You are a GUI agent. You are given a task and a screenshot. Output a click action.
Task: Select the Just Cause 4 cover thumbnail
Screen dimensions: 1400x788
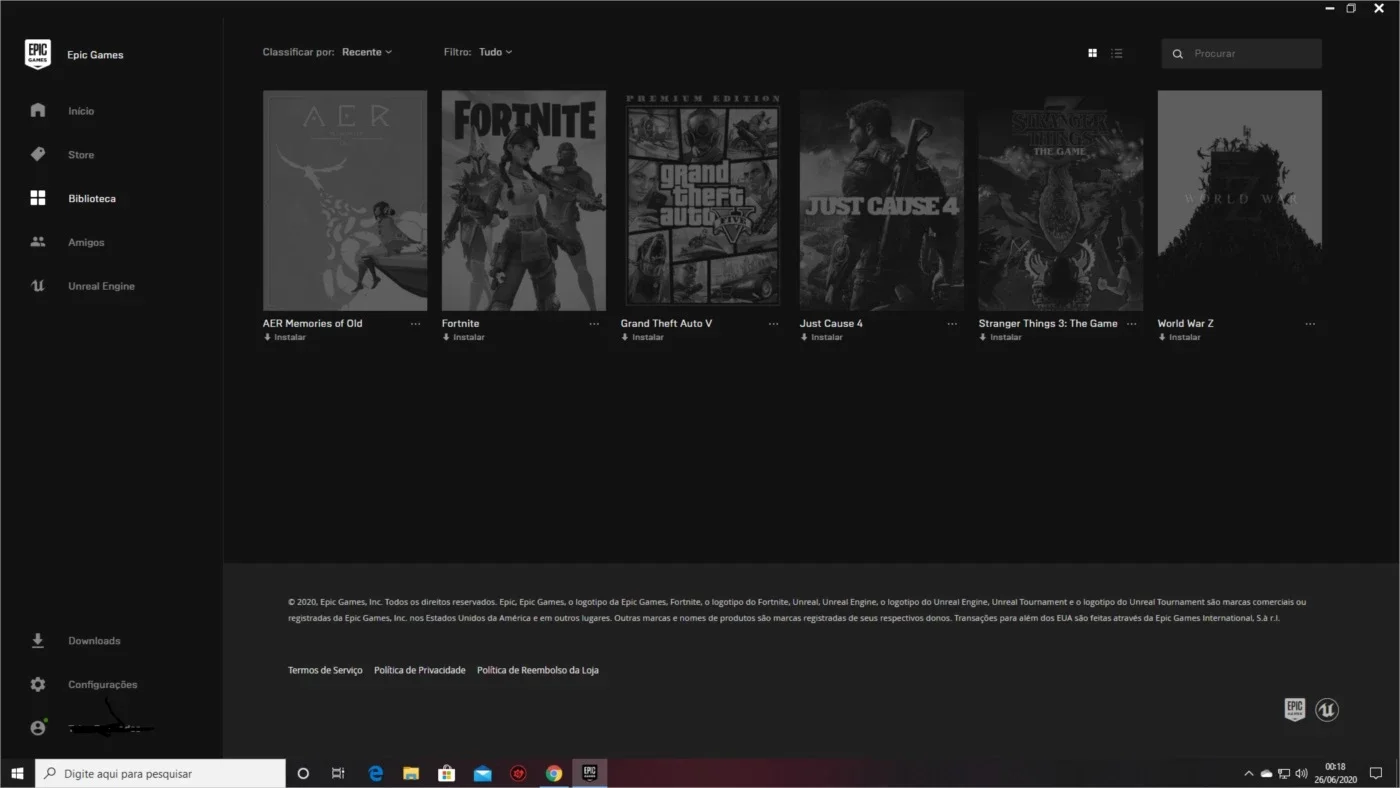[x=882, y=200]
